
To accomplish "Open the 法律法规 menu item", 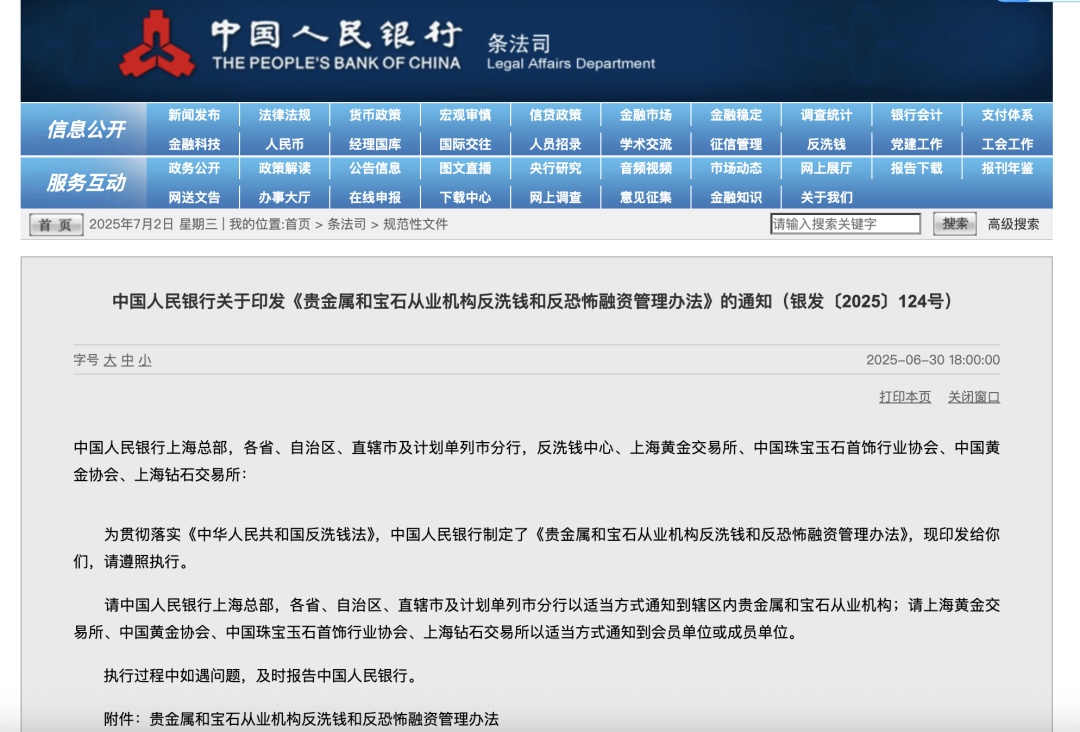I will tap(284, 115).
